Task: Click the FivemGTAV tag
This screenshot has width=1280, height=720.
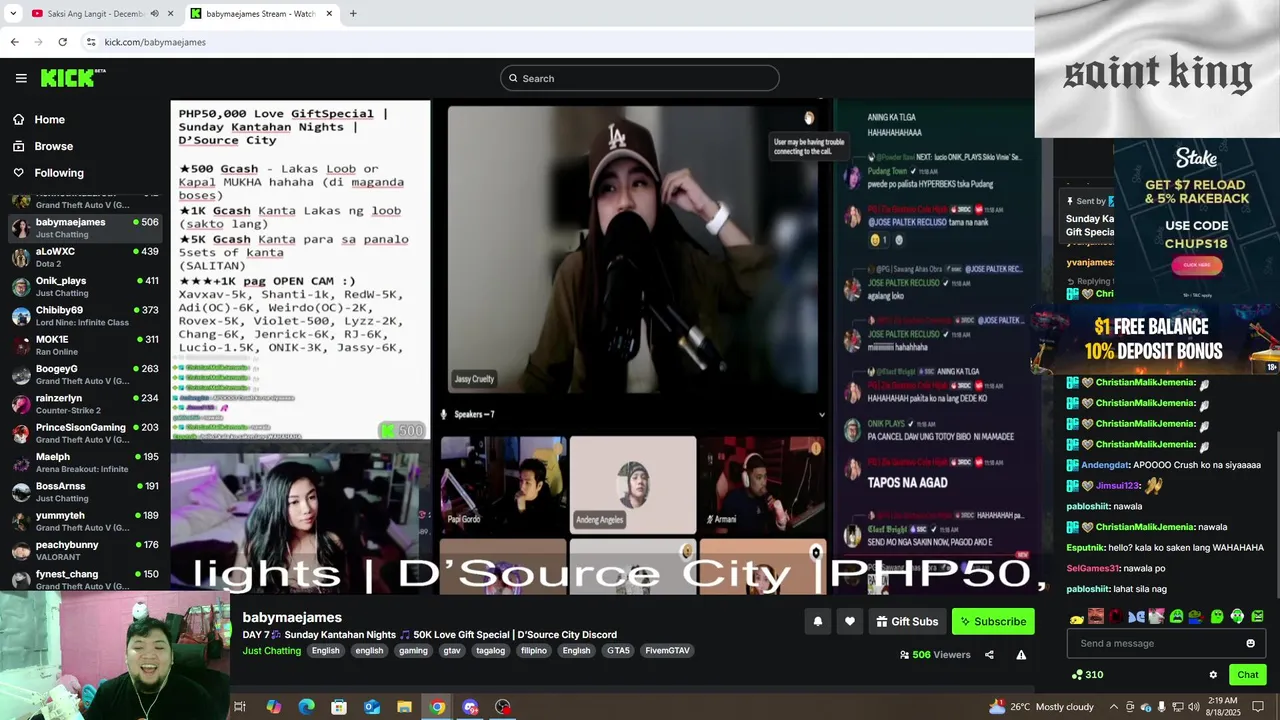Action: click(667, 651)
